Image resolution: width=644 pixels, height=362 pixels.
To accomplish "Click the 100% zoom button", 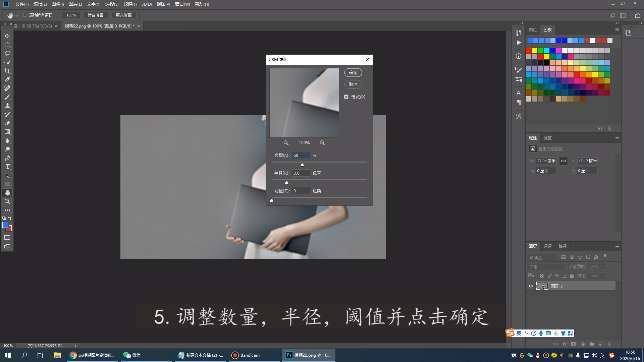I will pos(71,15).
